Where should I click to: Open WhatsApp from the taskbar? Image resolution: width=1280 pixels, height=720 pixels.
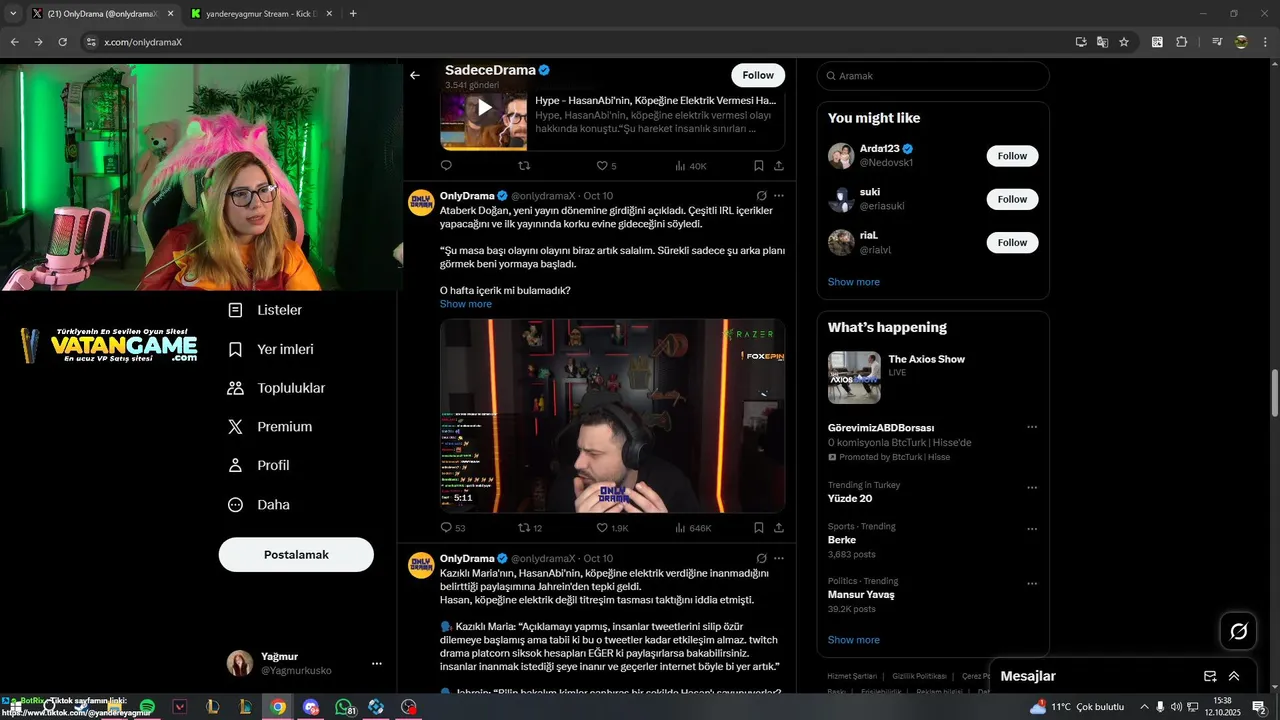344,707
